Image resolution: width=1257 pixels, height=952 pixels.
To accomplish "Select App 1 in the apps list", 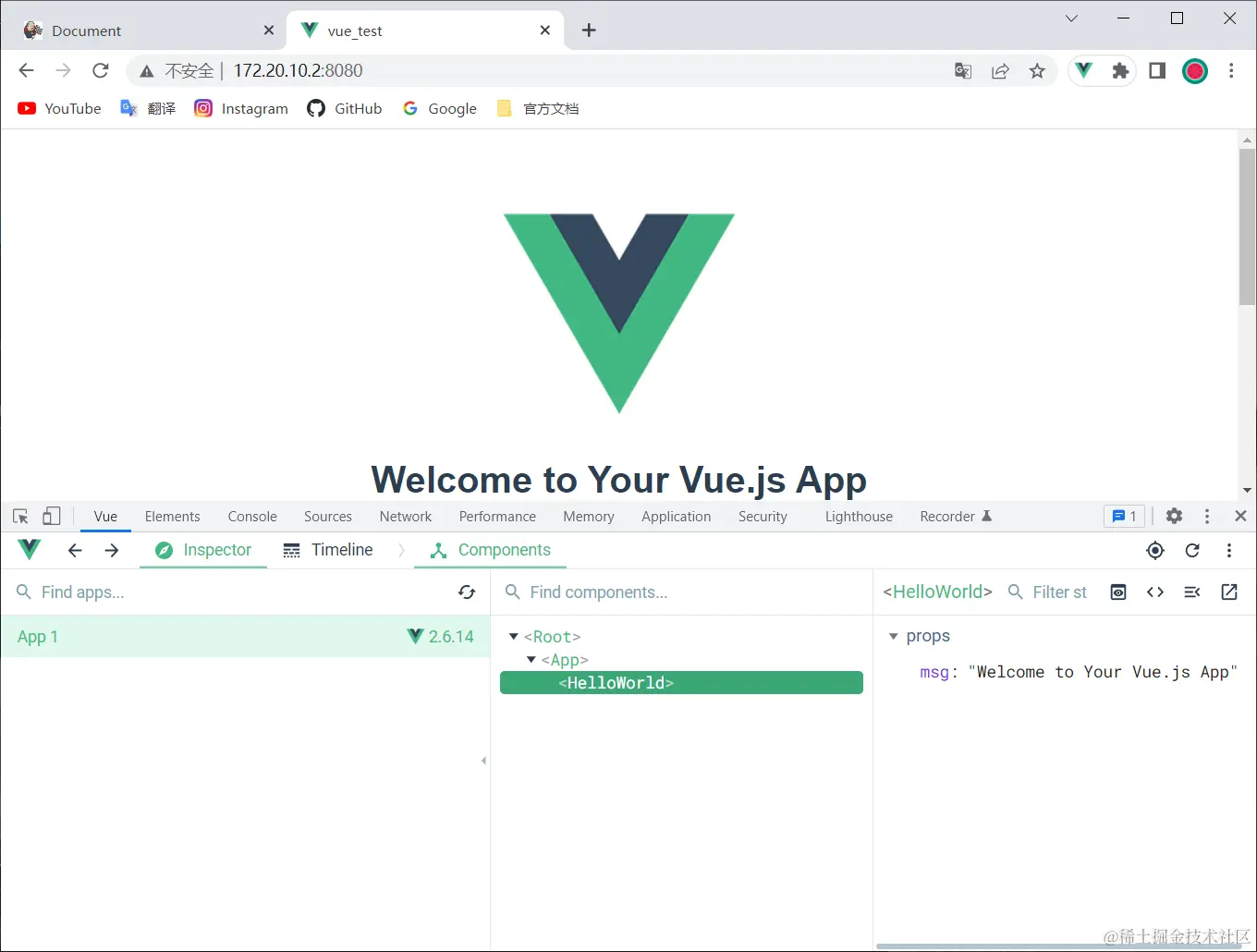I will [x=245, y=636].
